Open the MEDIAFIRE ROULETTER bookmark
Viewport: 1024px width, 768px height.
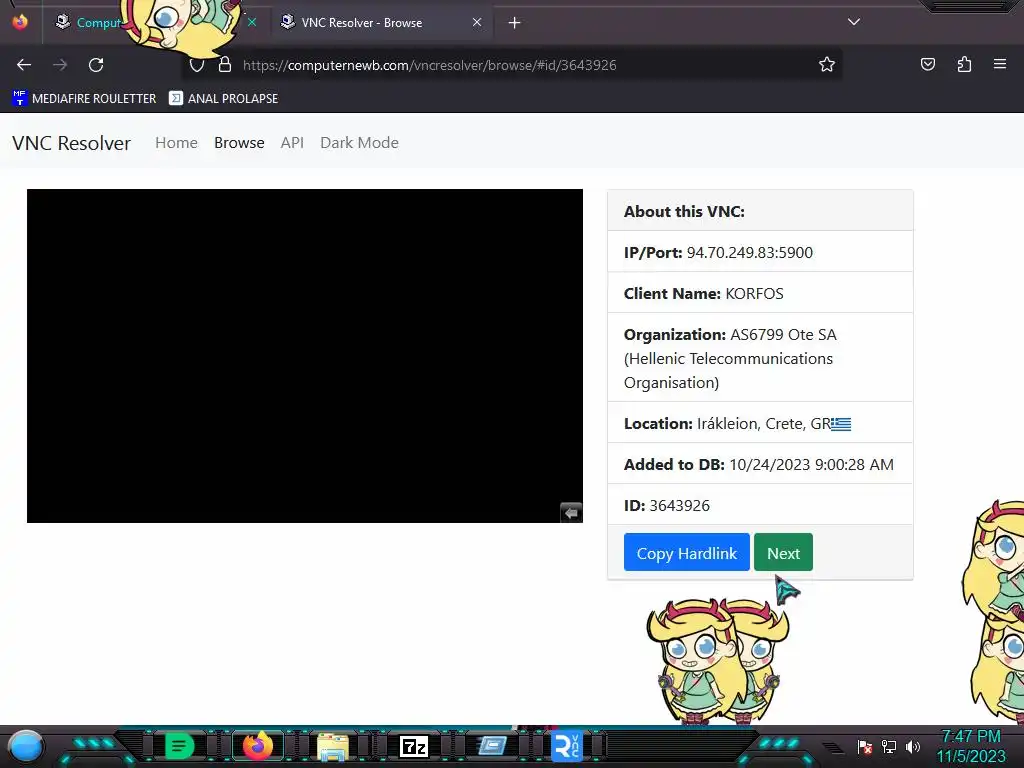(84, 99)
